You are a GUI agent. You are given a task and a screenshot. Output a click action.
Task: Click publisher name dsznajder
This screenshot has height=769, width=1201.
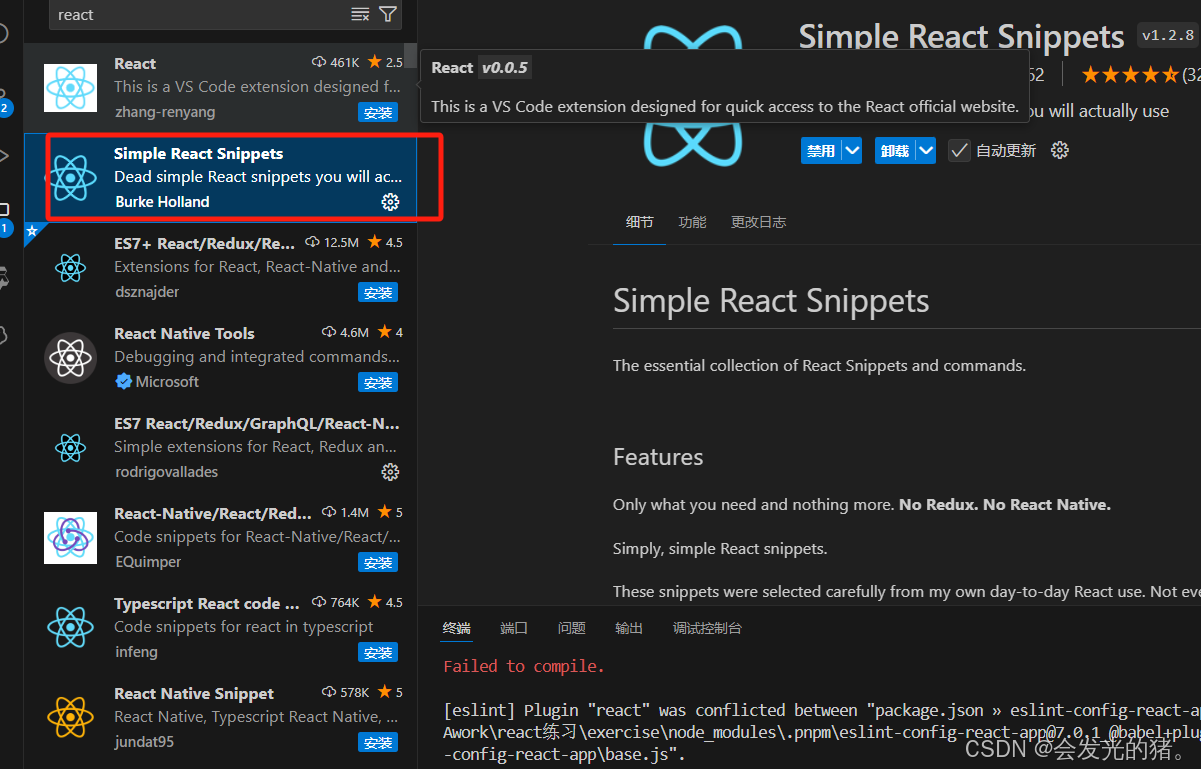[147, 292]
